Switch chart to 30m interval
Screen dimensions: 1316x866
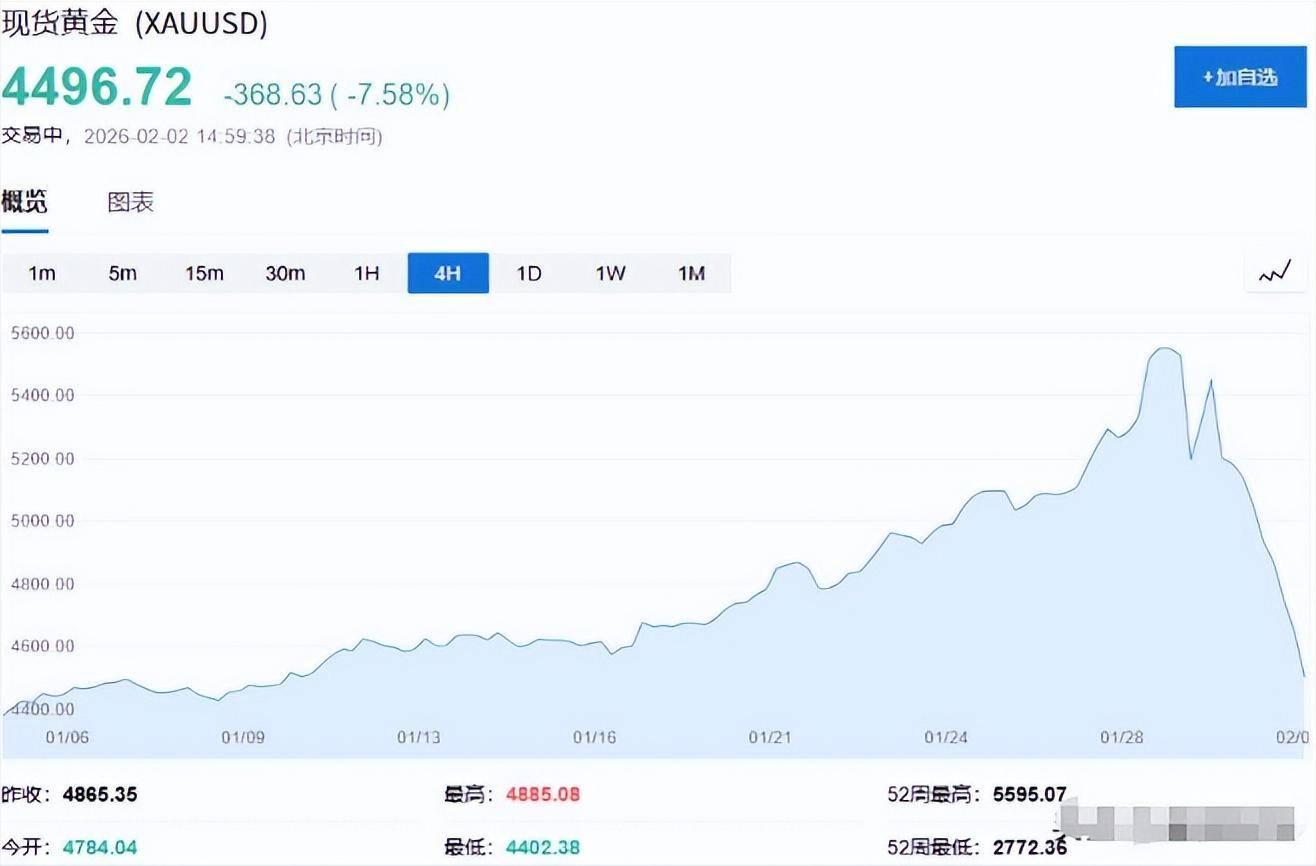point(285,273)
